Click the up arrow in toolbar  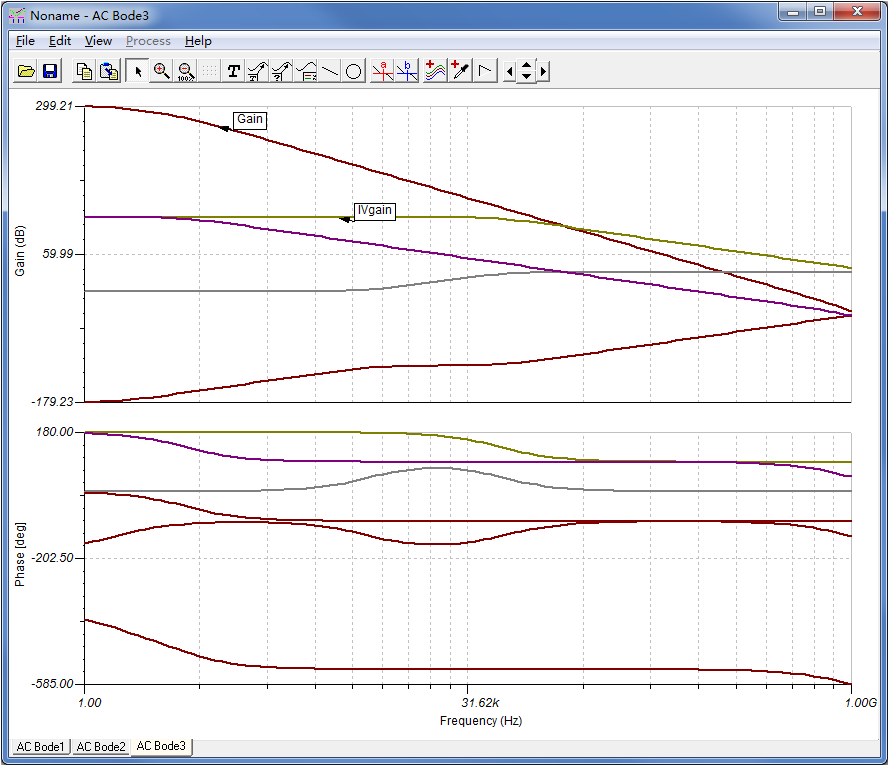(x=526, y=65)
